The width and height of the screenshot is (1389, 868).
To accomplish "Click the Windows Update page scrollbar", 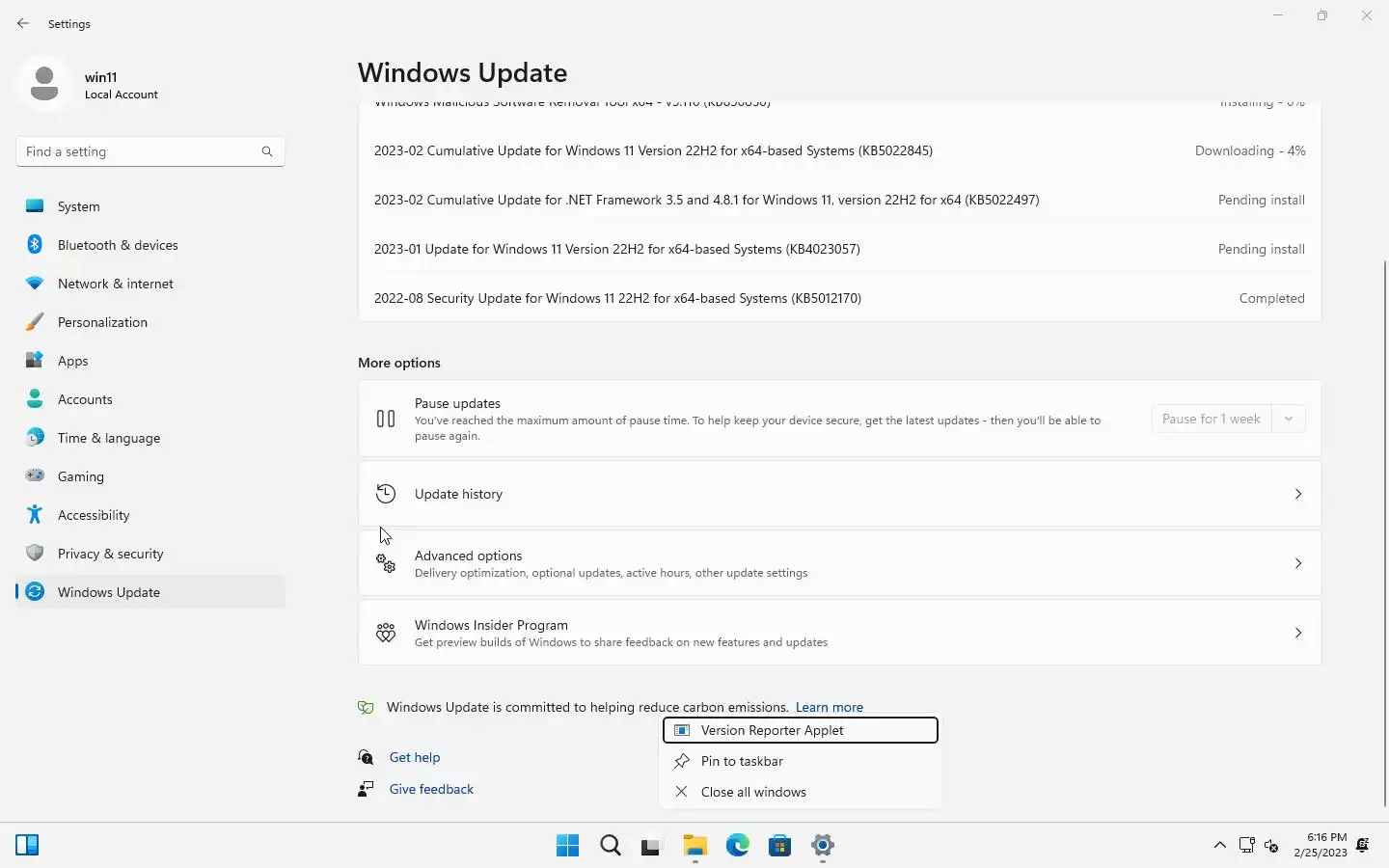I will [x=1385, y=532].
